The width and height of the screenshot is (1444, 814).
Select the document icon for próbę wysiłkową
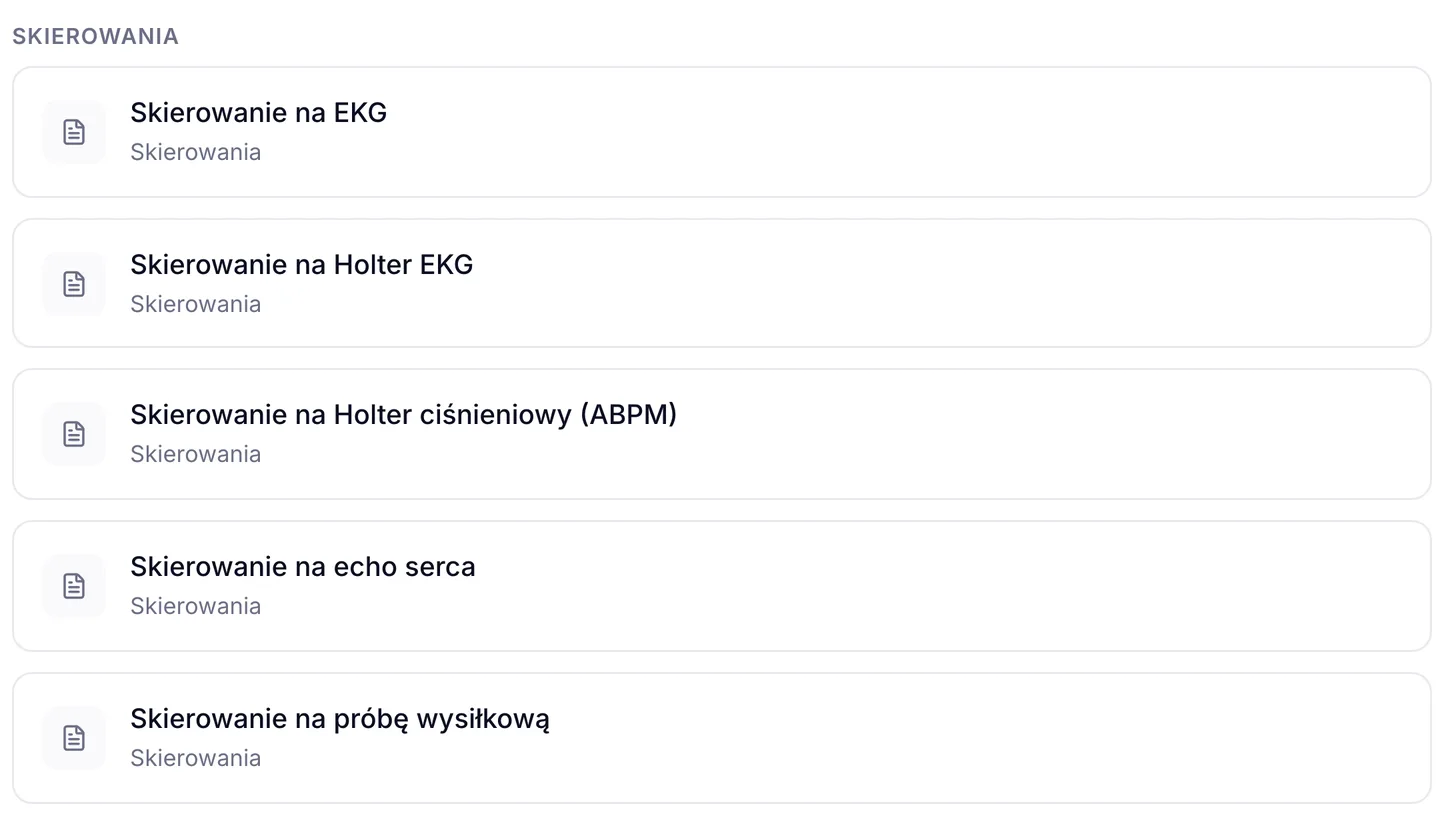coord(74,738)
